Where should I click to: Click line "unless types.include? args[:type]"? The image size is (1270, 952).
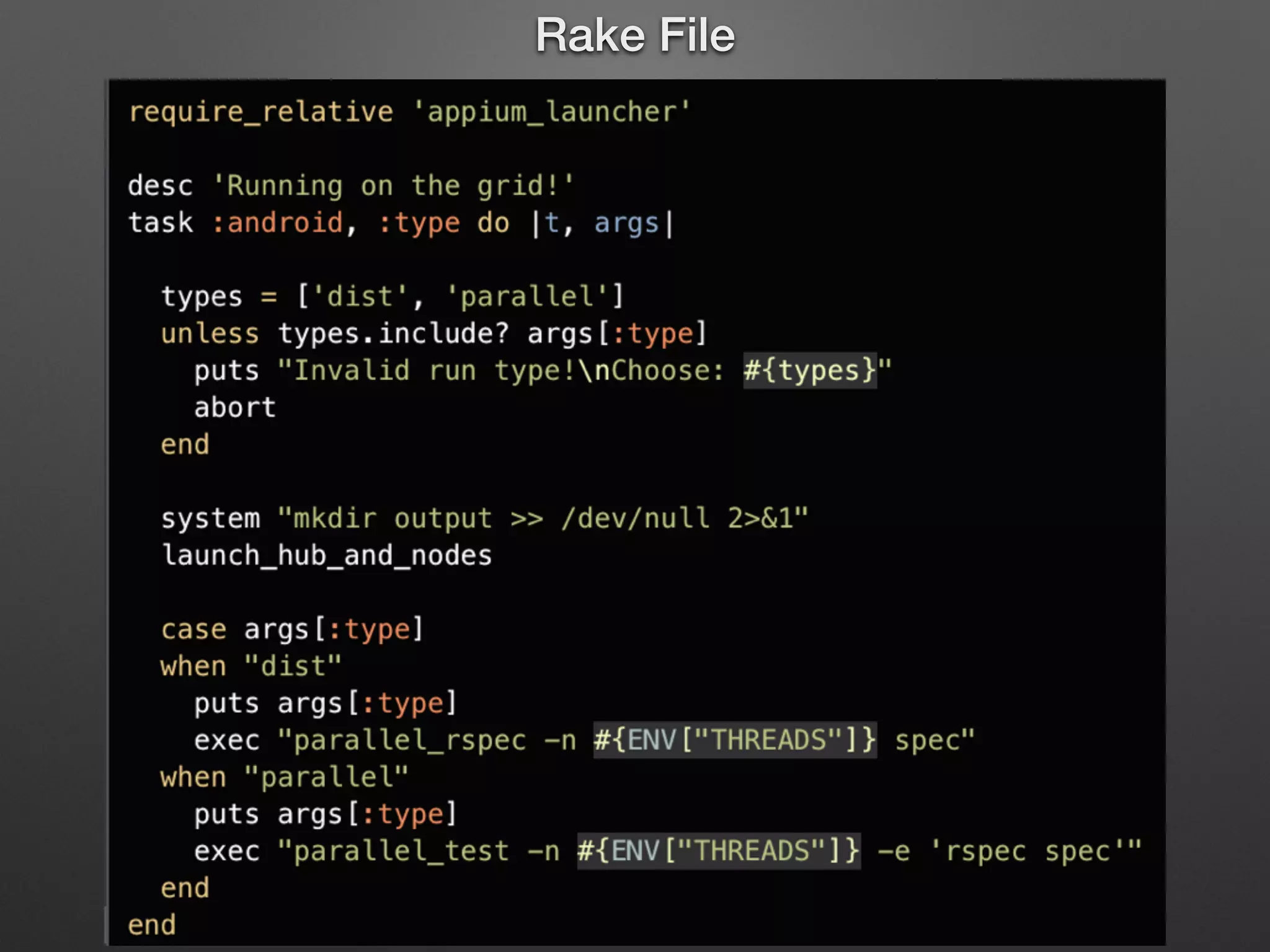point(434,333)
